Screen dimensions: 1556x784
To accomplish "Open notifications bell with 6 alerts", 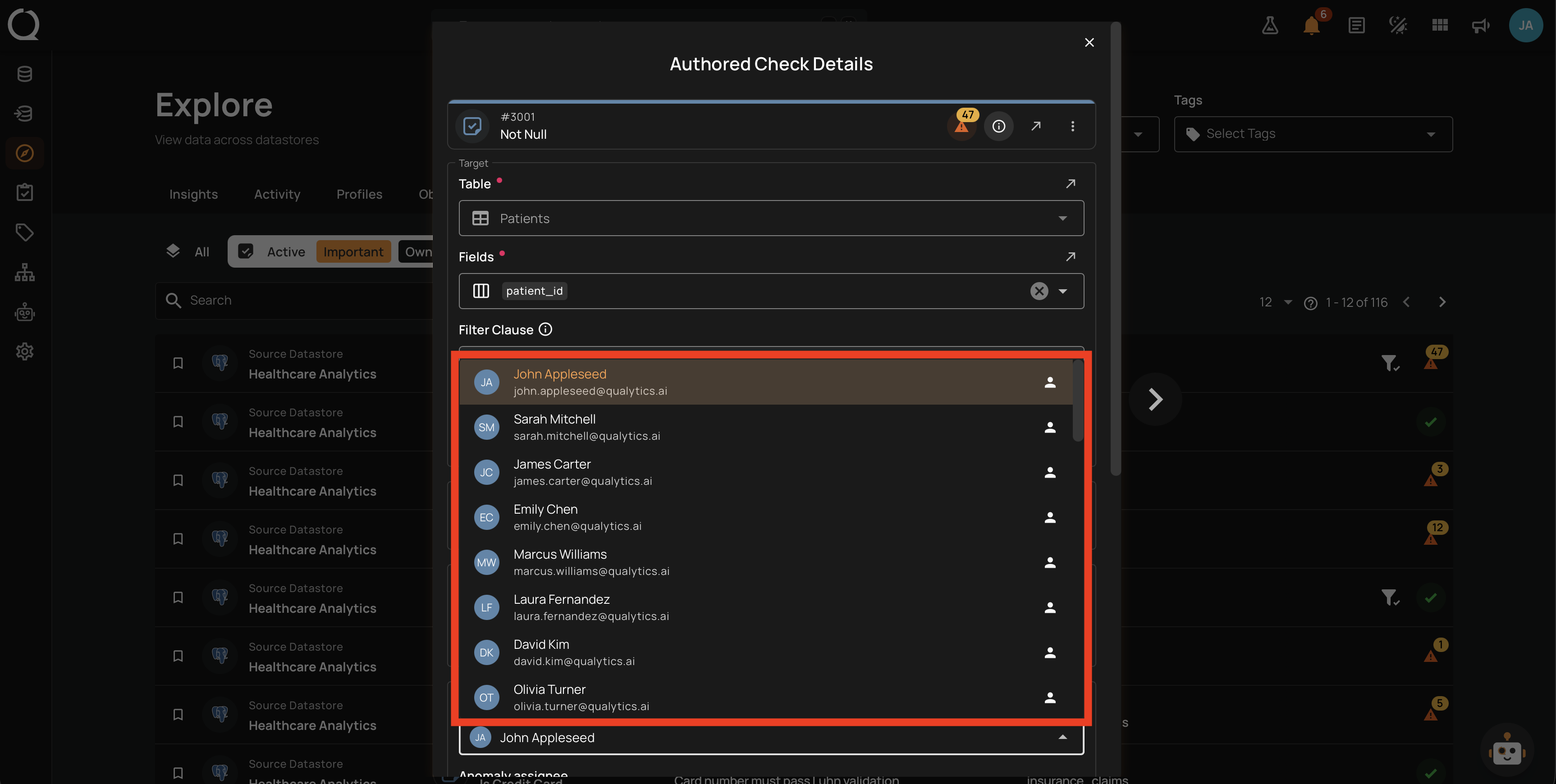I will point(1311,25).
